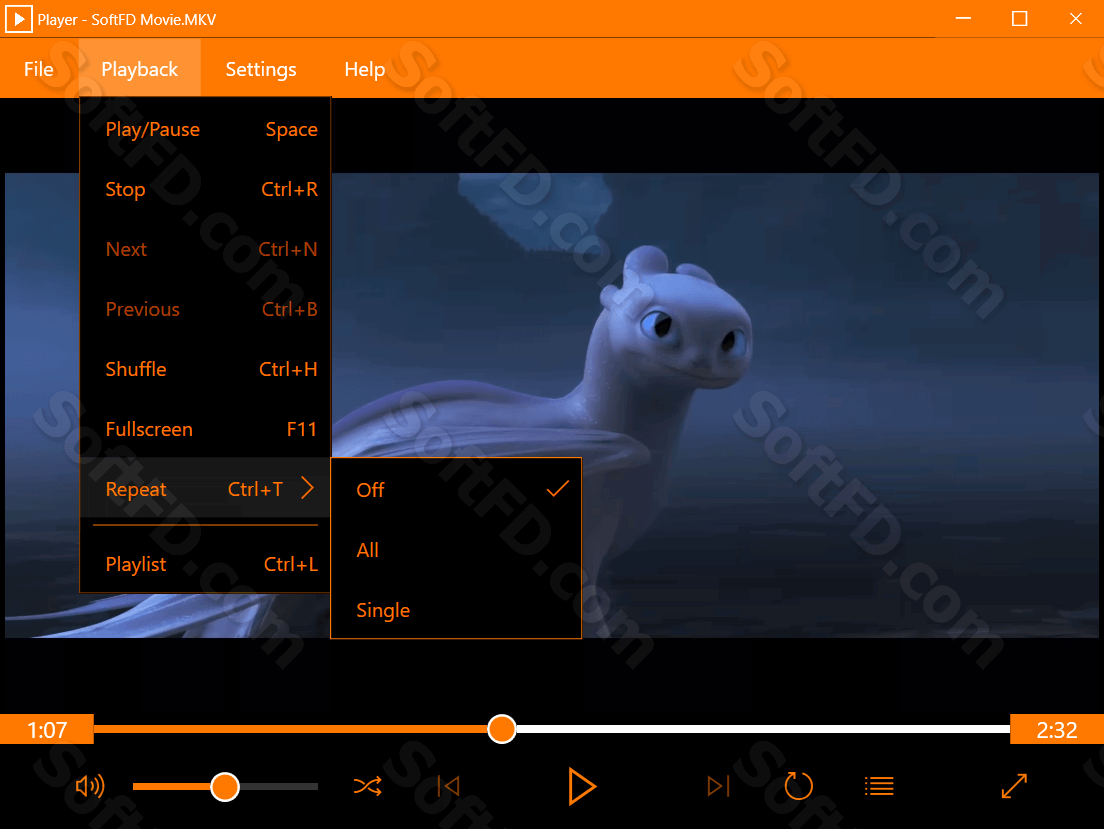
Task: Select repeat mode All
Action: pos(456,550)
